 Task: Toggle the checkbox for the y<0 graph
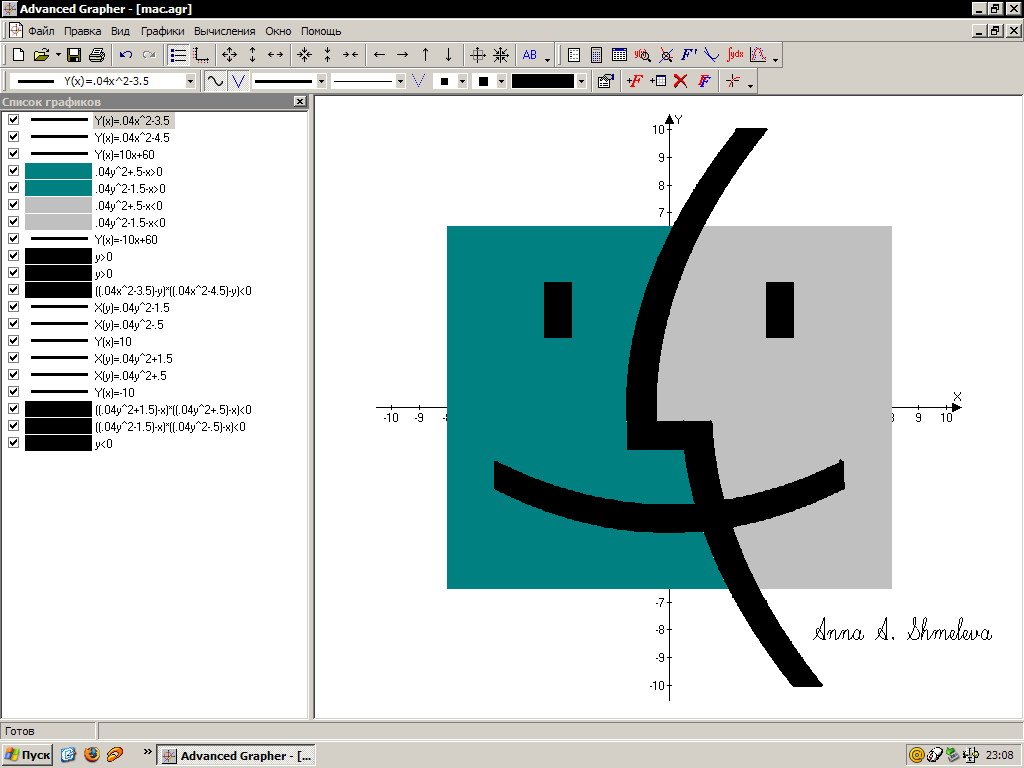(x=13, y=443)
